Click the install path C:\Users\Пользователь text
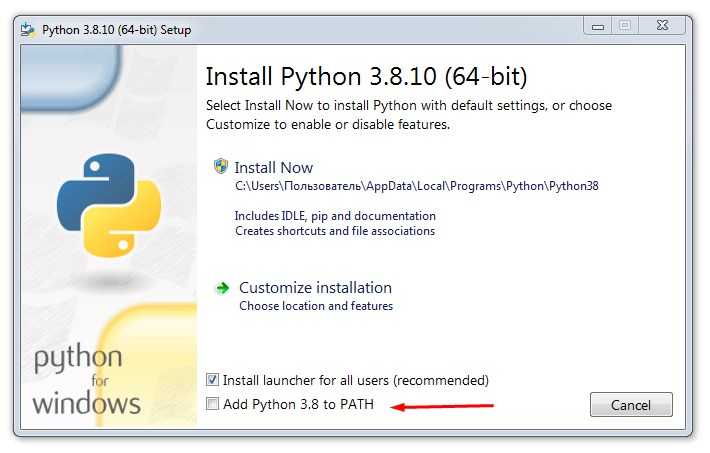Screen dimensions: 710x453 [x=417, y=186]
